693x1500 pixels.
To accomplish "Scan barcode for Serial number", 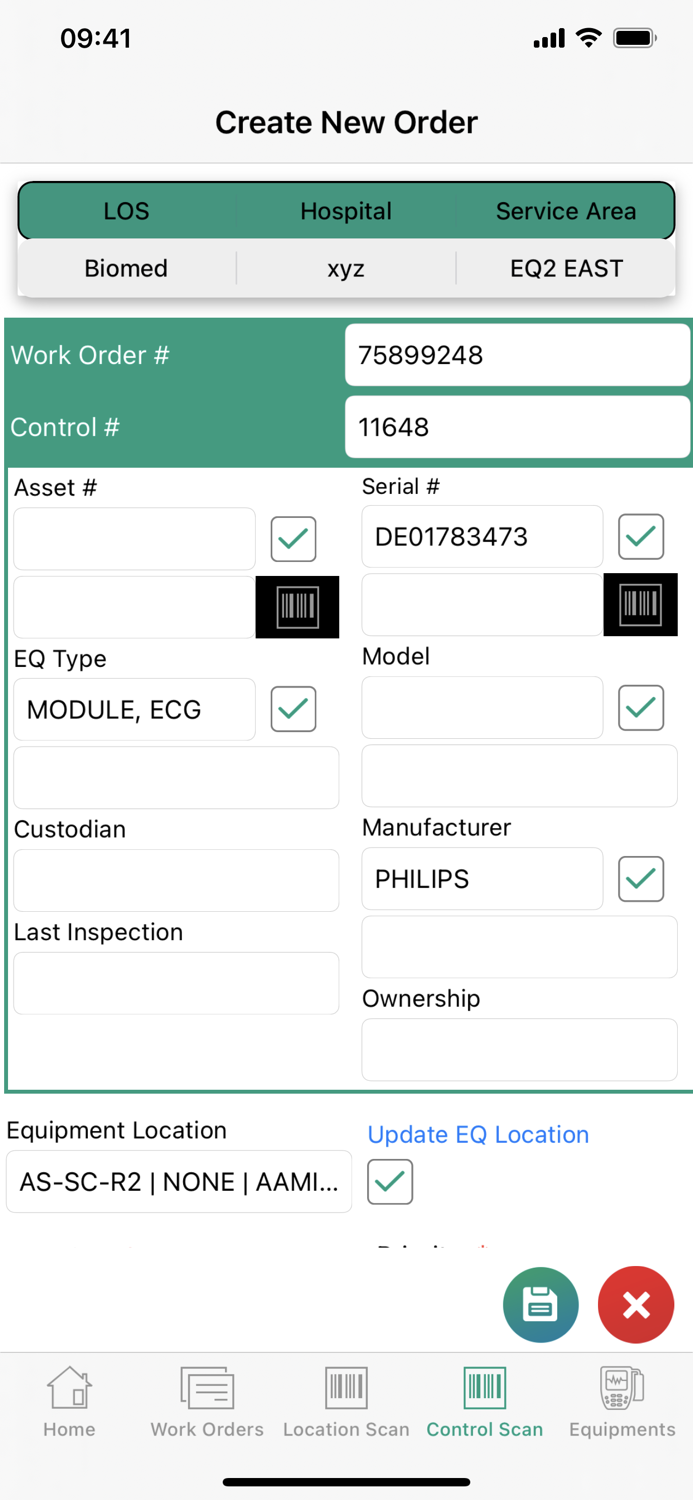I will [640, 604].
